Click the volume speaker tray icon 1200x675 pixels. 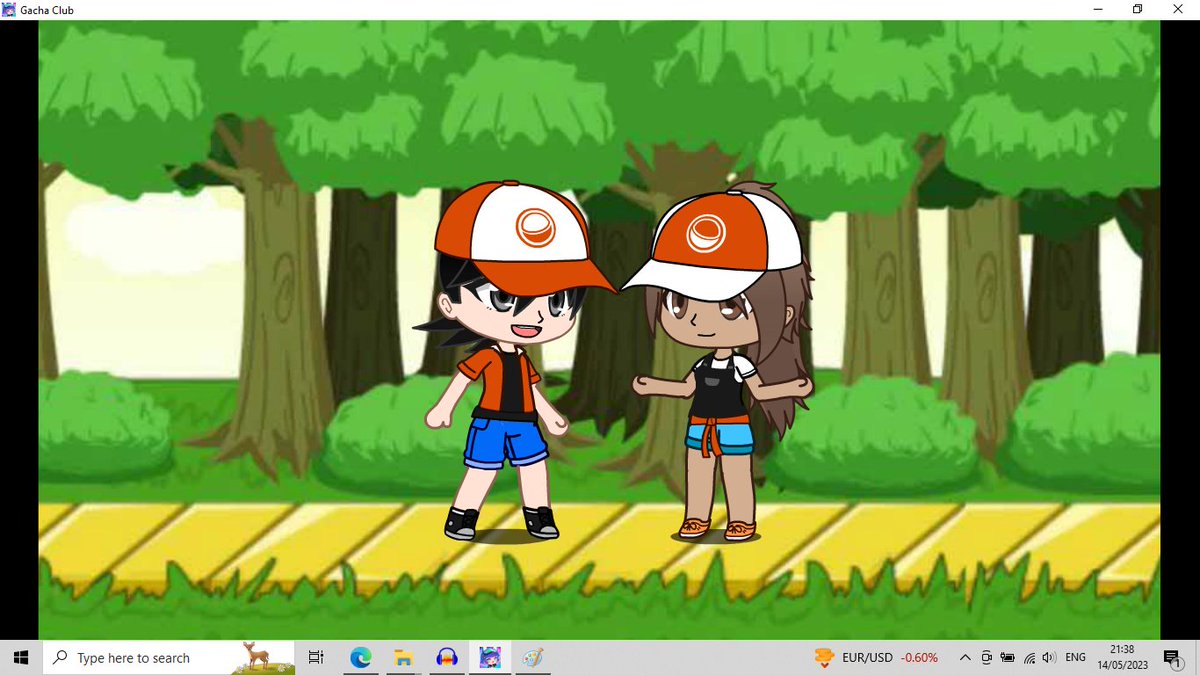(x=1048, y=657)
